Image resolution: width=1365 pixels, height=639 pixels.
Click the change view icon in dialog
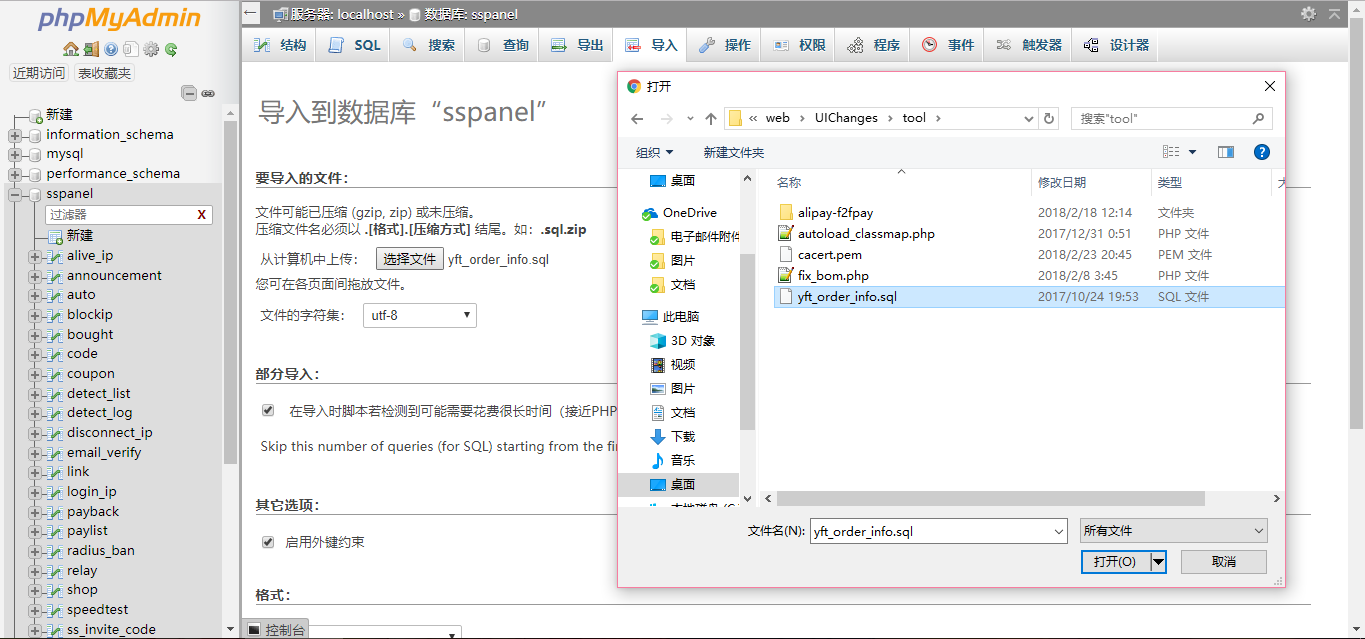tap(1171, 152)
